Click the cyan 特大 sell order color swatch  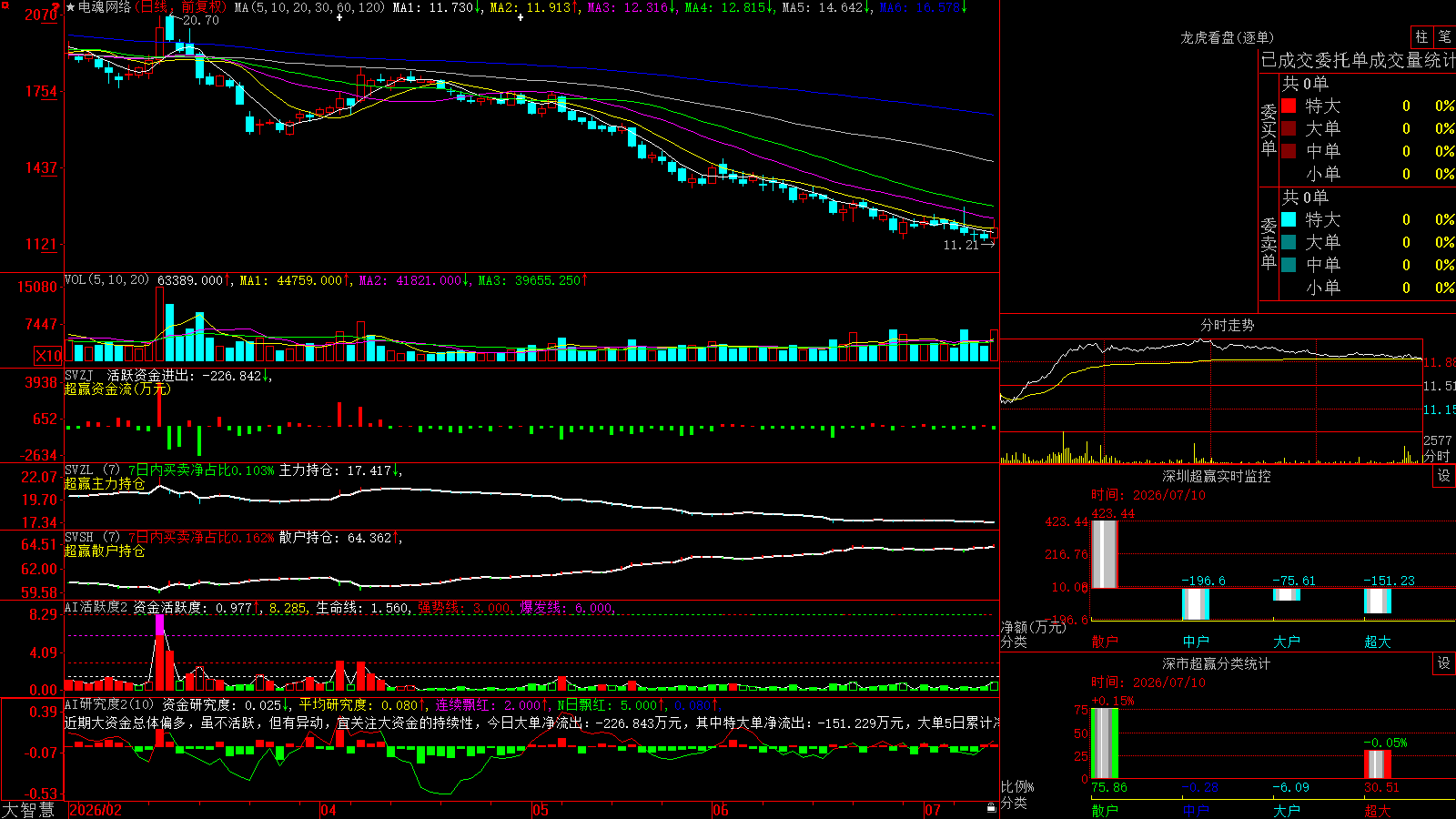pyautogui.click(x=1289, y=219)
